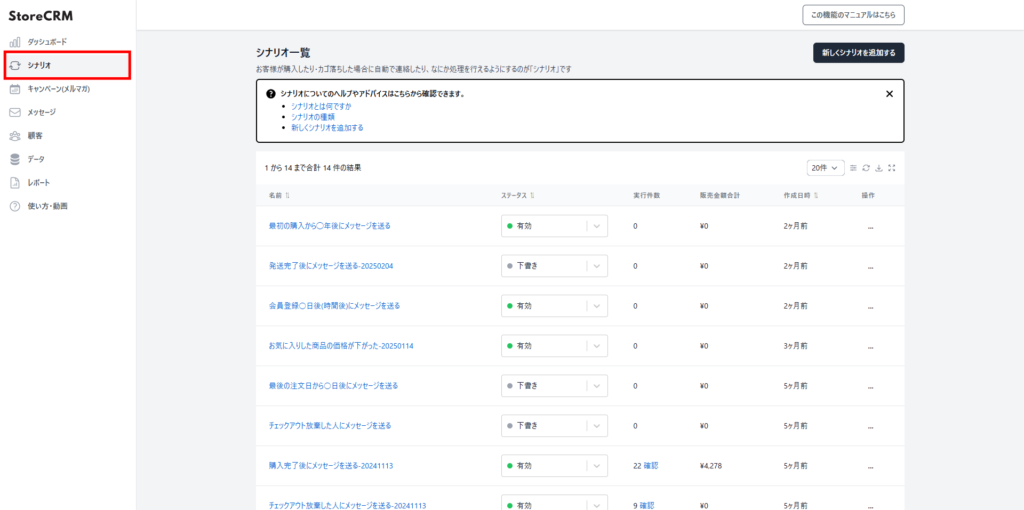1024x510 pixels.
Task: Open レポート in the sidebar menu
Action: (x=39, y=183)
